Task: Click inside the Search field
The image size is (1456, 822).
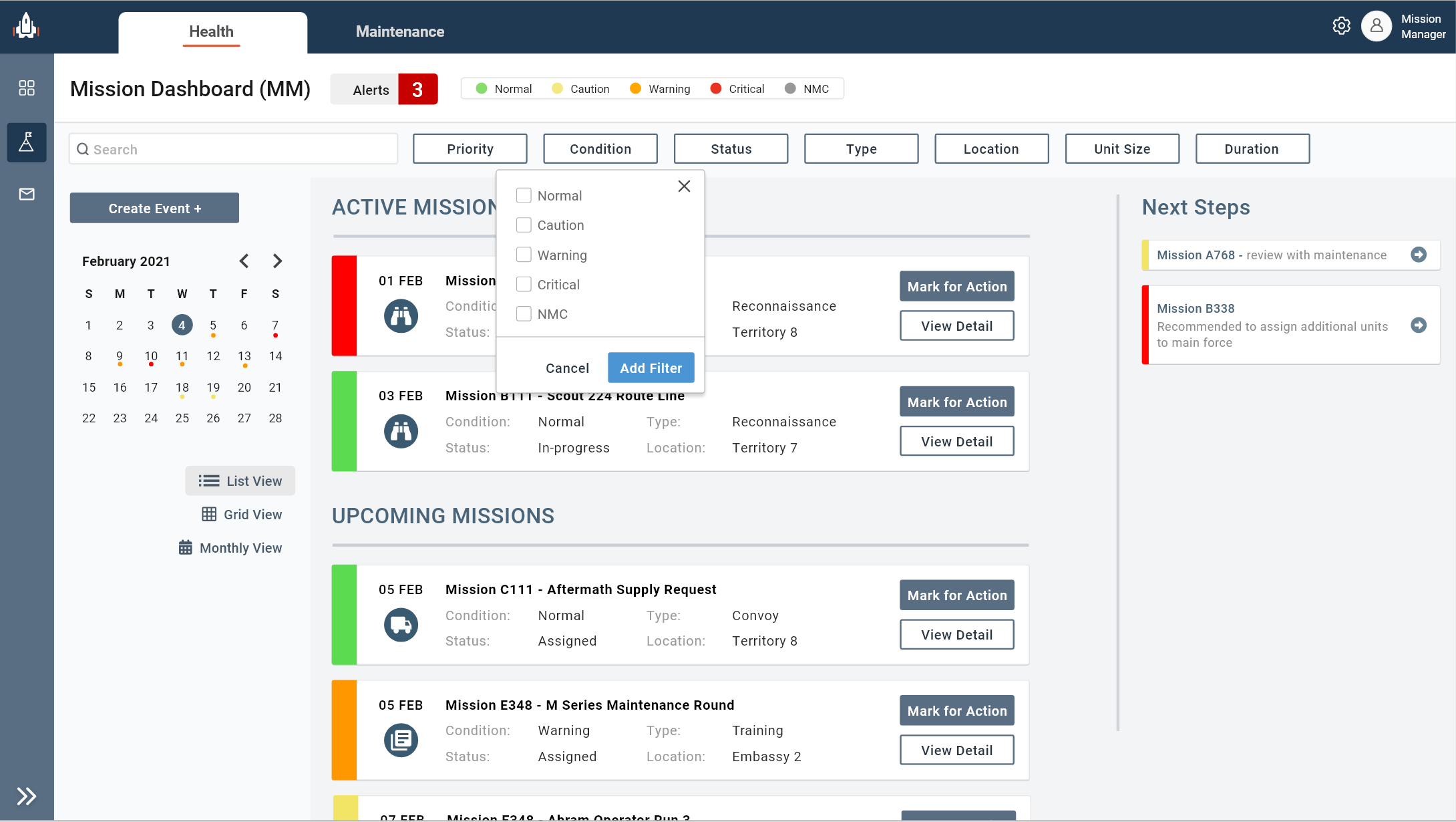Action: 232,148
